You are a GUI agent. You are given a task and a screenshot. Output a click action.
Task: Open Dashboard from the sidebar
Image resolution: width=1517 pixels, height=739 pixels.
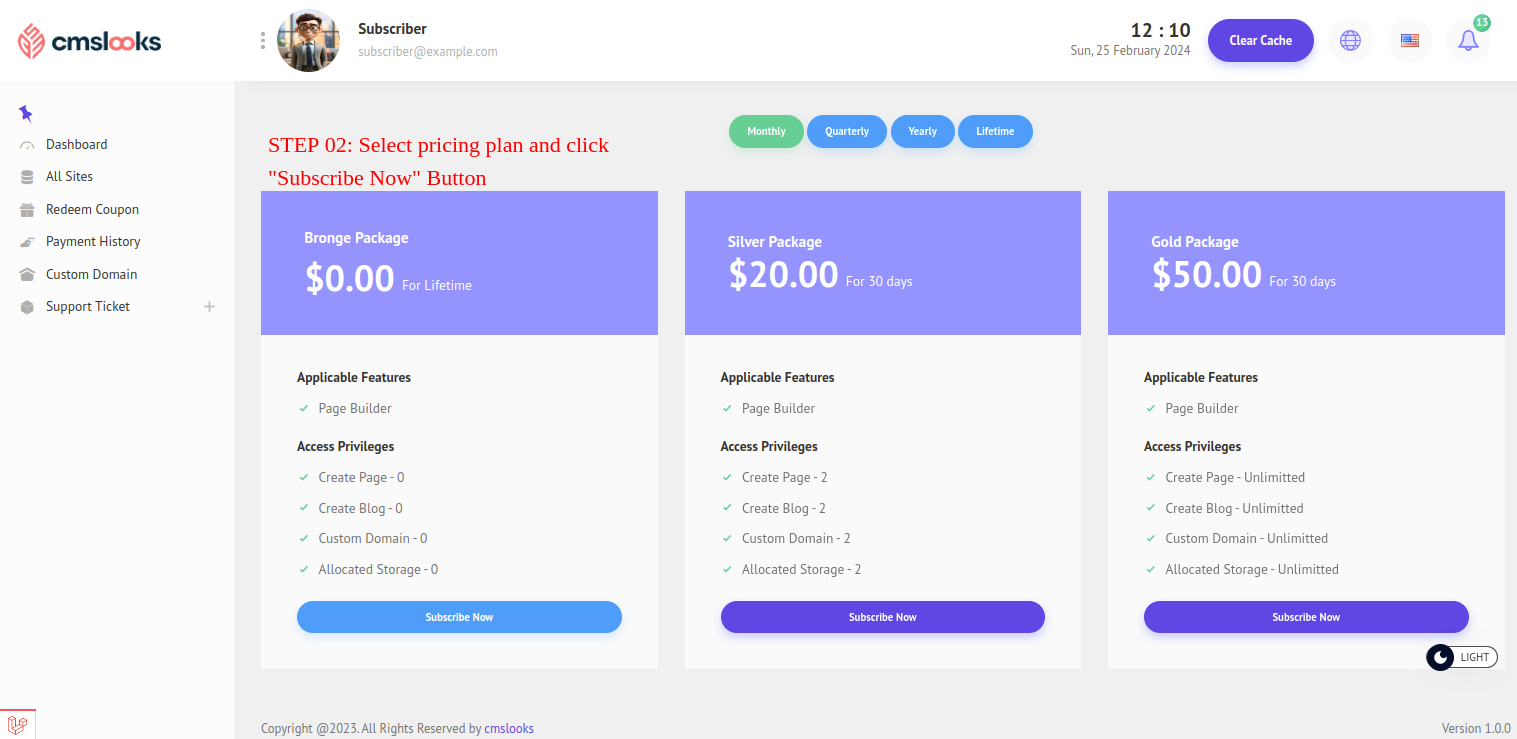(x=76, y=144)
